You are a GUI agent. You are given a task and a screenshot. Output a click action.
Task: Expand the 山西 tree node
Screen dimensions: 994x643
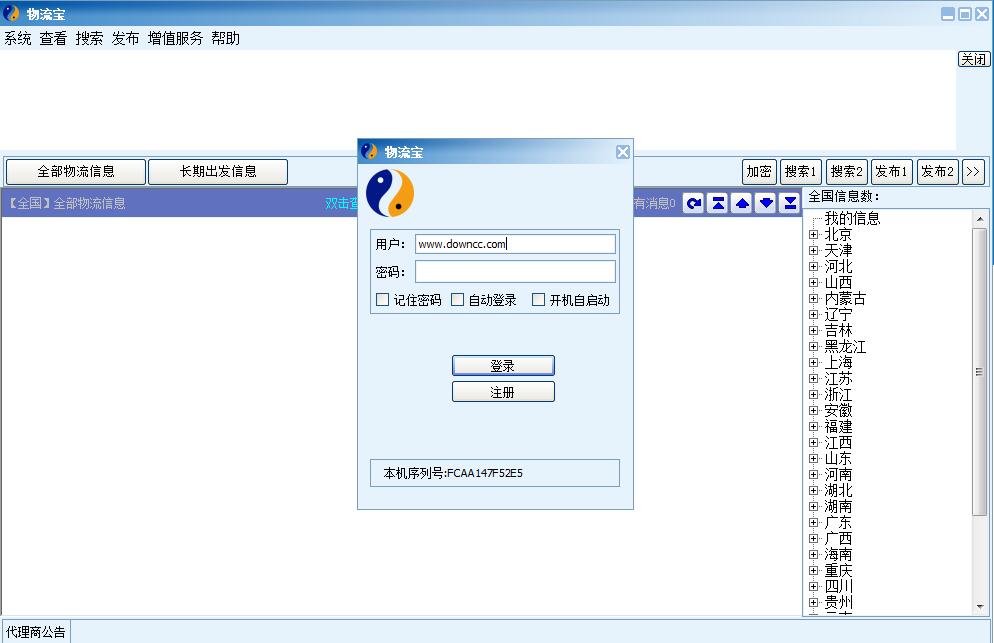click(x=814, y=282)
